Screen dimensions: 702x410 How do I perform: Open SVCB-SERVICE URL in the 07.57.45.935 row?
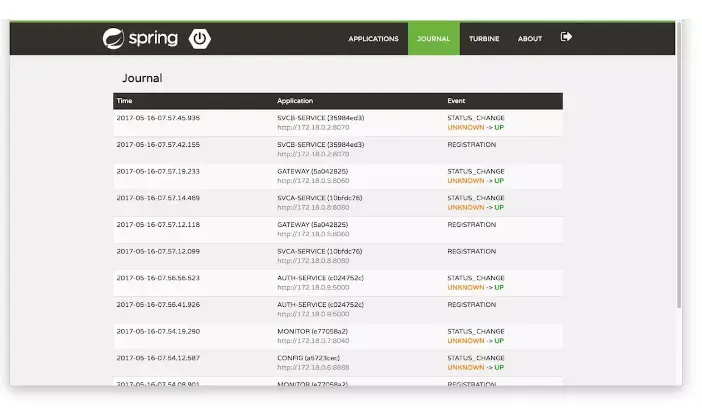313,128
